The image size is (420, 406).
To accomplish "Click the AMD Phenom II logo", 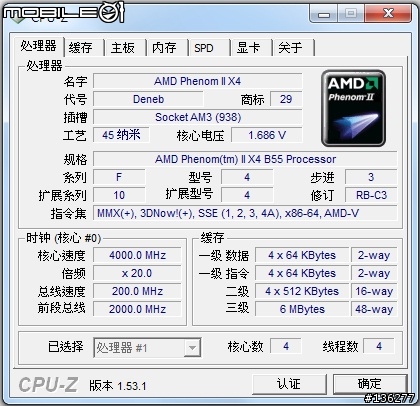I will coord(353,108).
